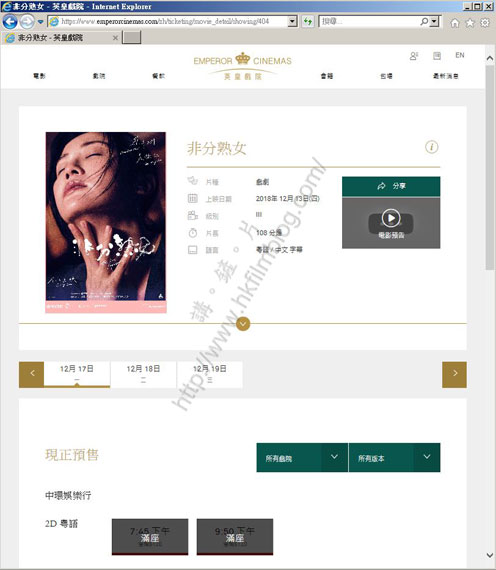Click the browser search input field

coord(369,21)
